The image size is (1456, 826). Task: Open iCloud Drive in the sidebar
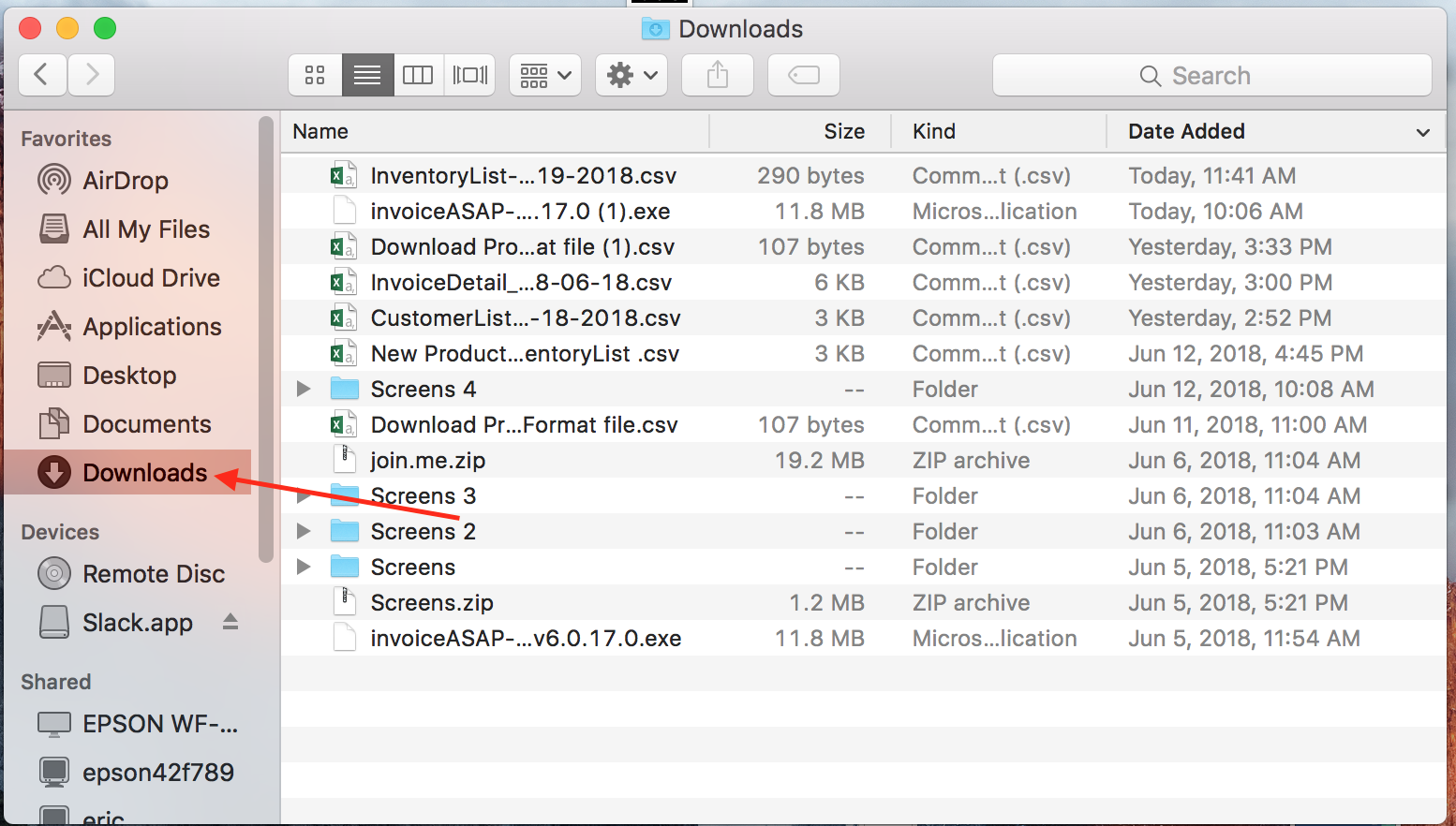point(151,278)
